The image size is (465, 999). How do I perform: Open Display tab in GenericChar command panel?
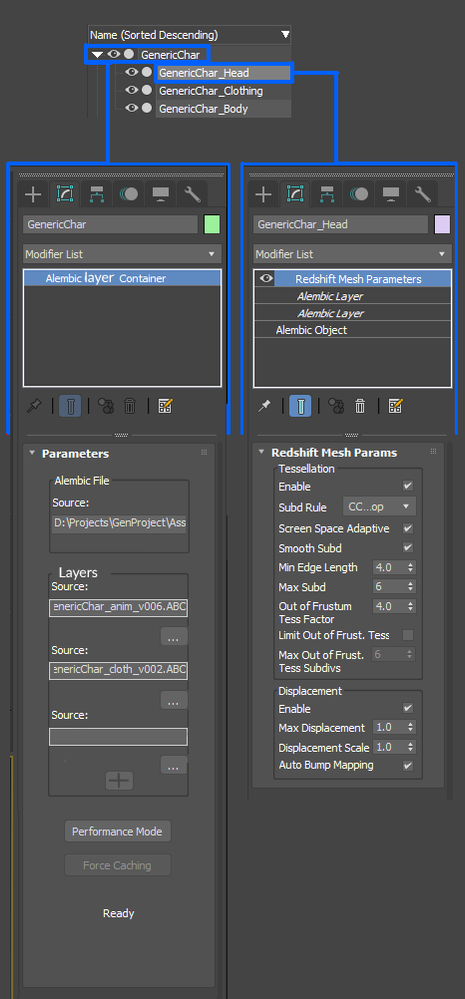tap(161, 194)
